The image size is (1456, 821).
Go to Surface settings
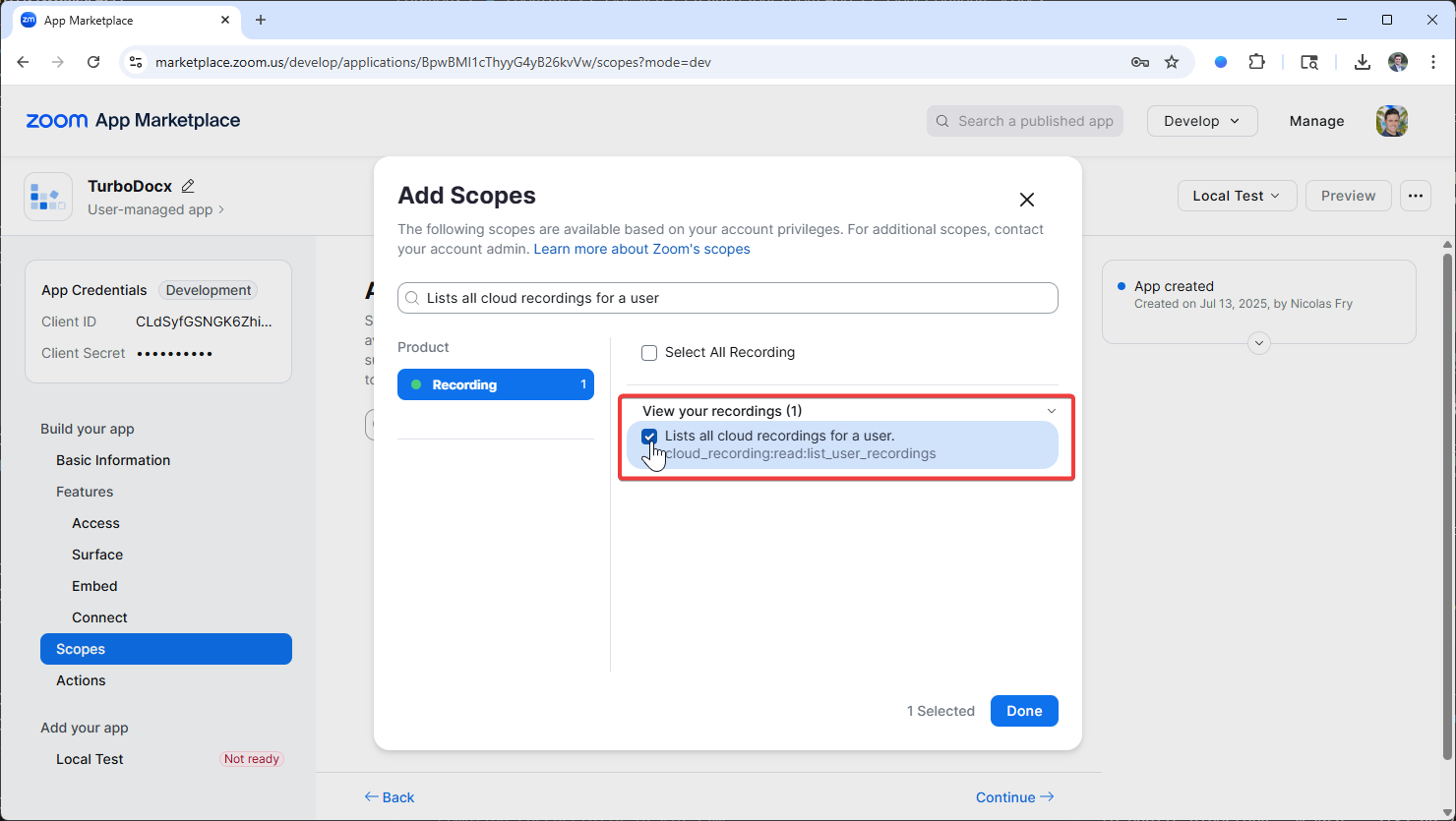97,555
